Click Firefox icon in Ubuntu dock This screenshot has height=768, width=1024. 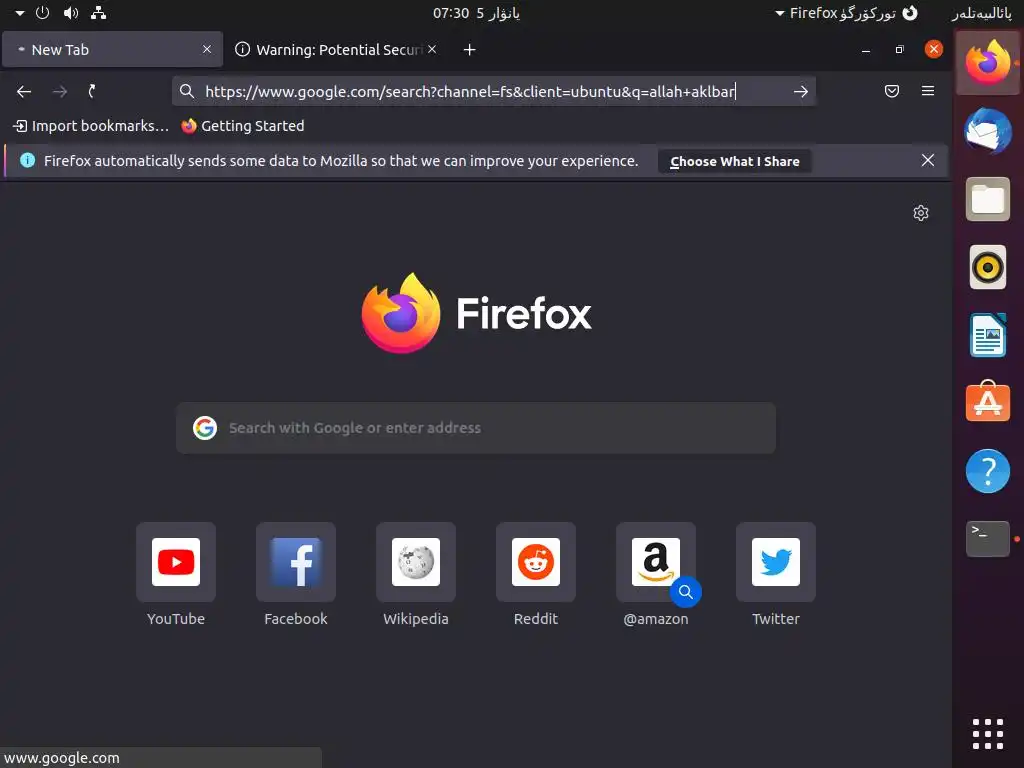tap(987, 63)
